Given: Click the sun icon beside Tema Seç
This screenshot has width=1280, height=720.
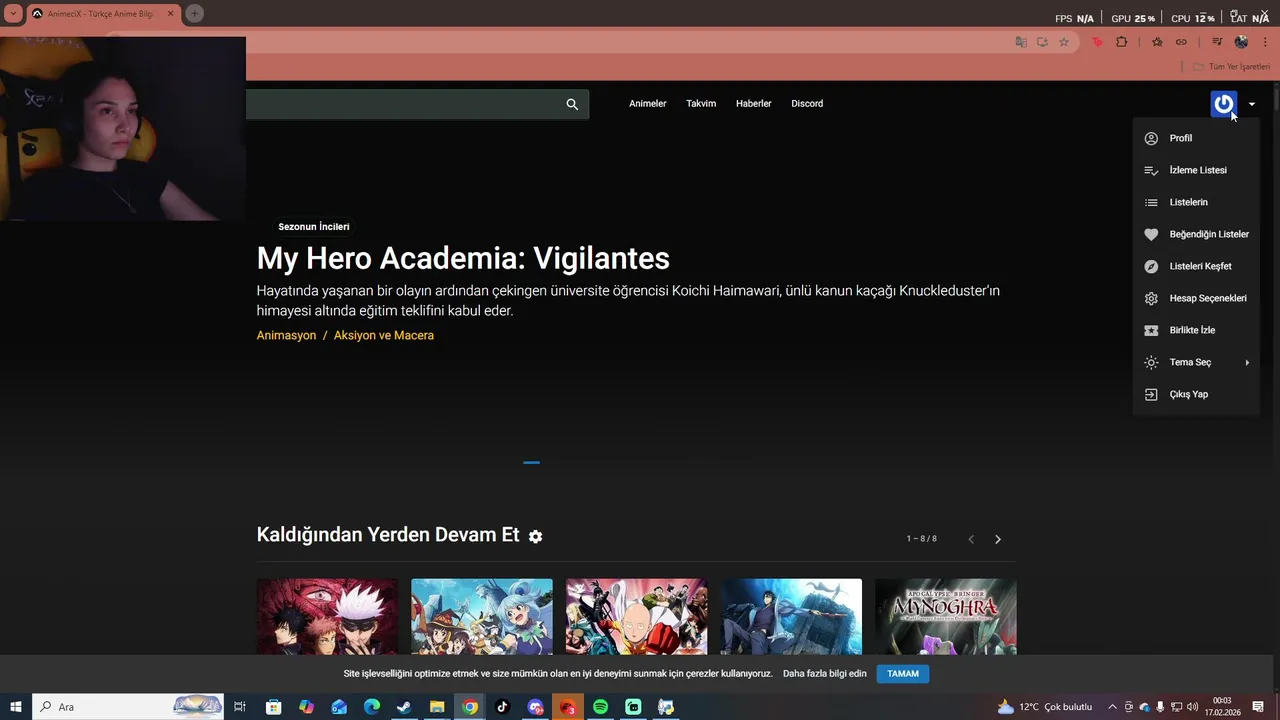Looking at the screenshot, I should [x=1151, y=362].
